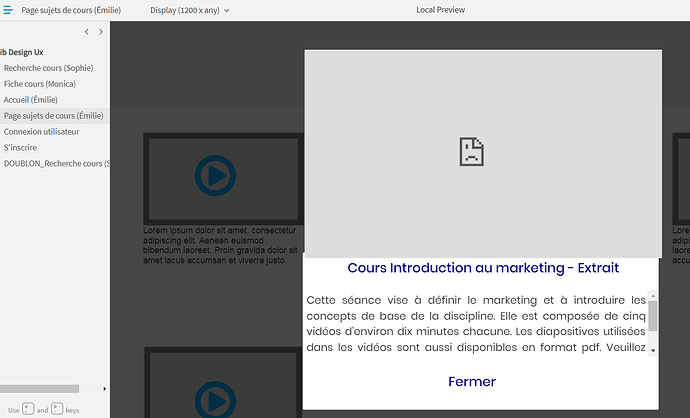
Task: Select 'Fiche cours (Monica)' in sidebar
Action: tap(40, 84)
